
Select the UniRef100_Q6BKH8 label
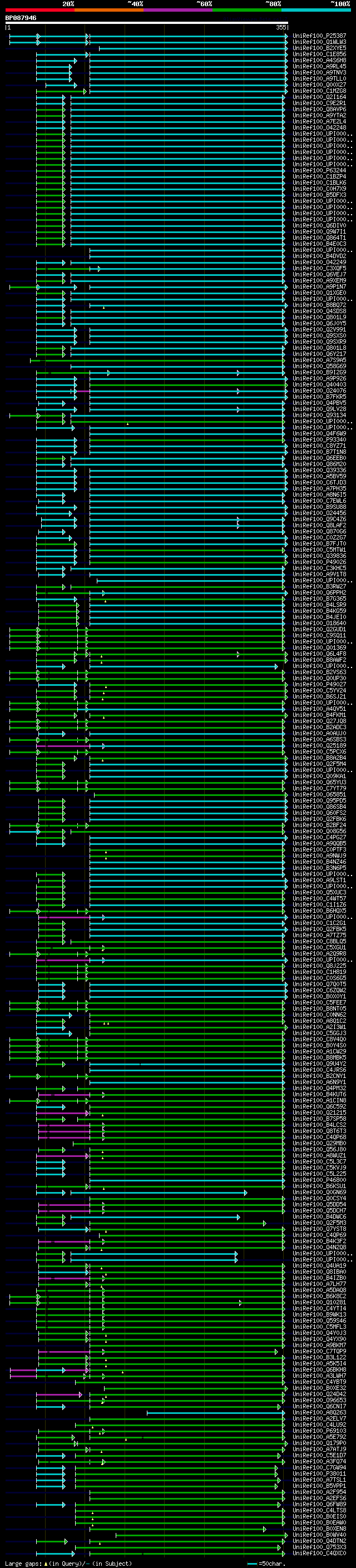[x=319, y=1369]
